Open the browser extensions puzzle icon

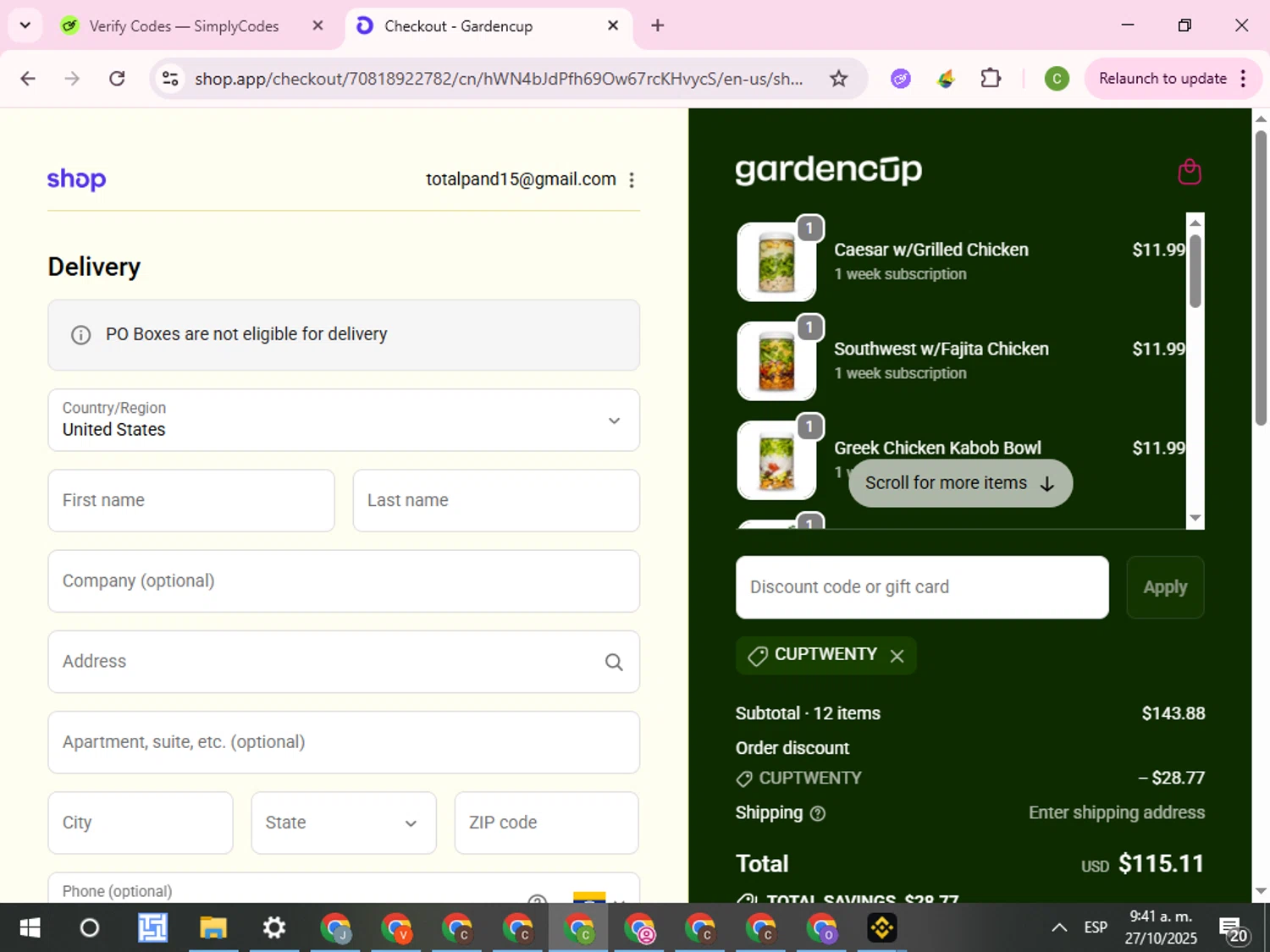[991, 79]
